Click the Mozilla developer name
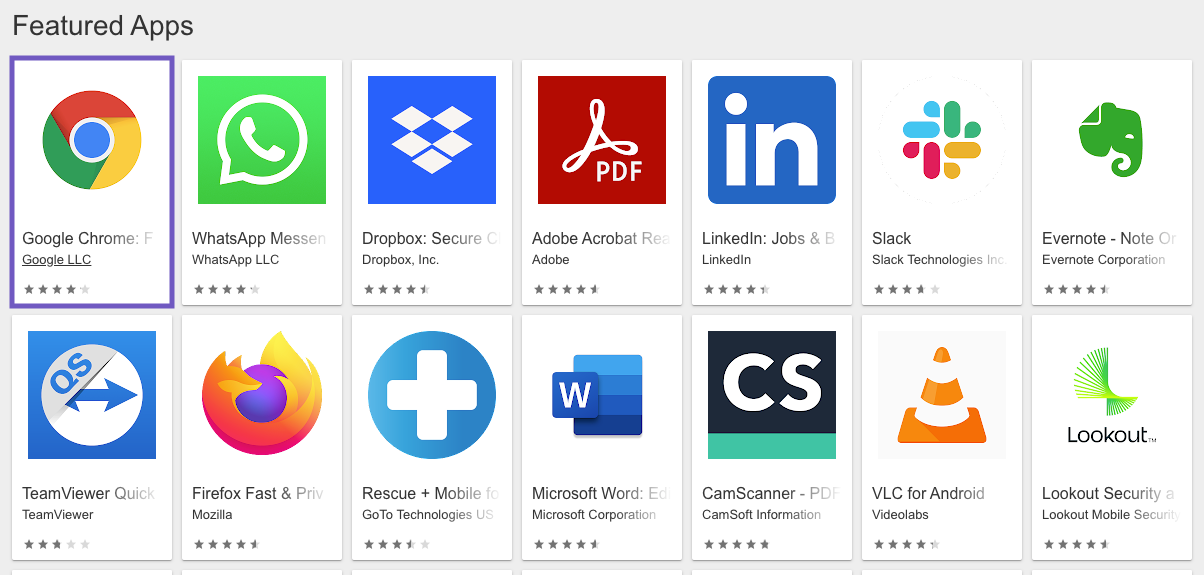 click(212, 515)
